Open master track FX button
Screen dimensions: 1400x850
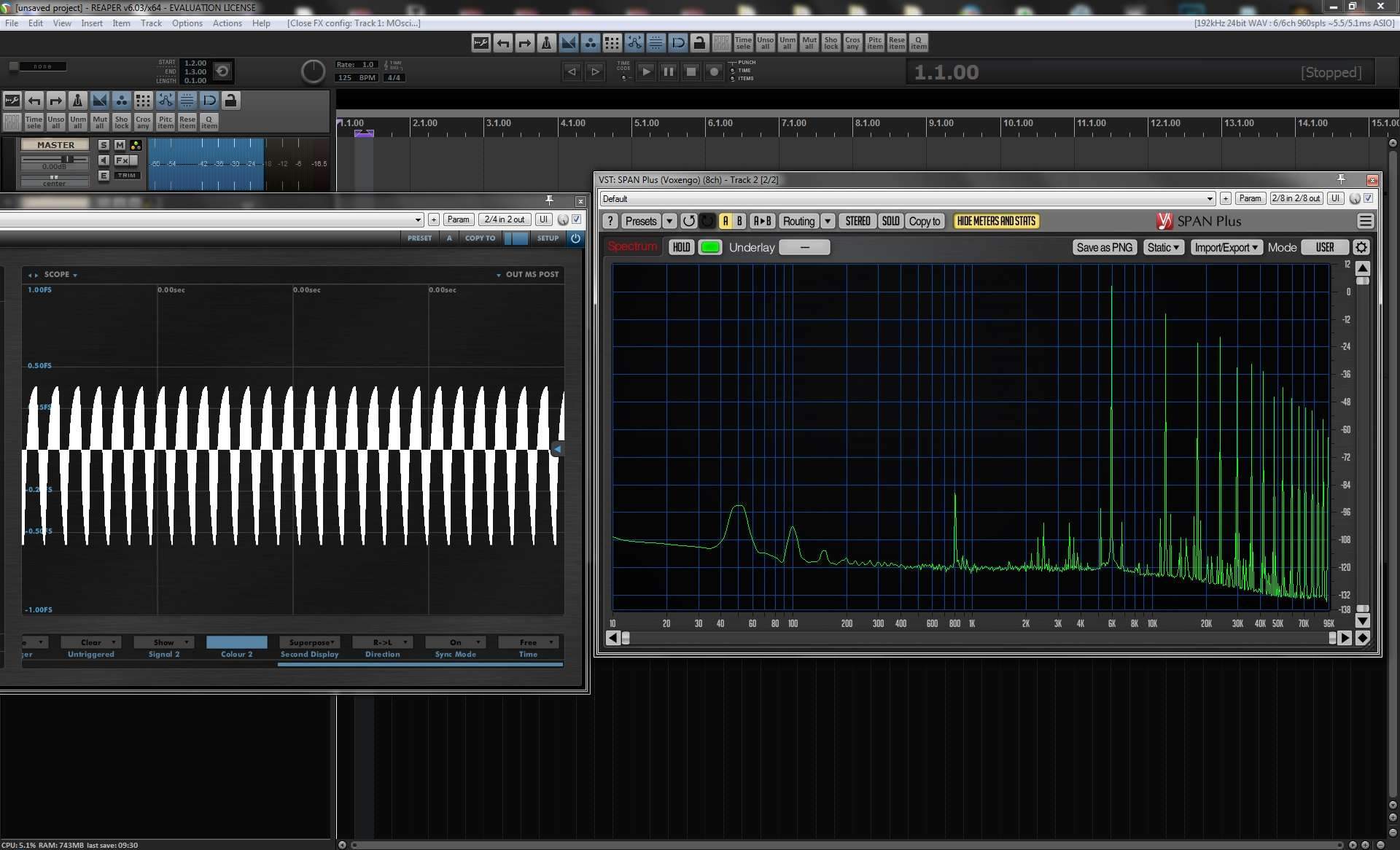click(x=121, y=160)
